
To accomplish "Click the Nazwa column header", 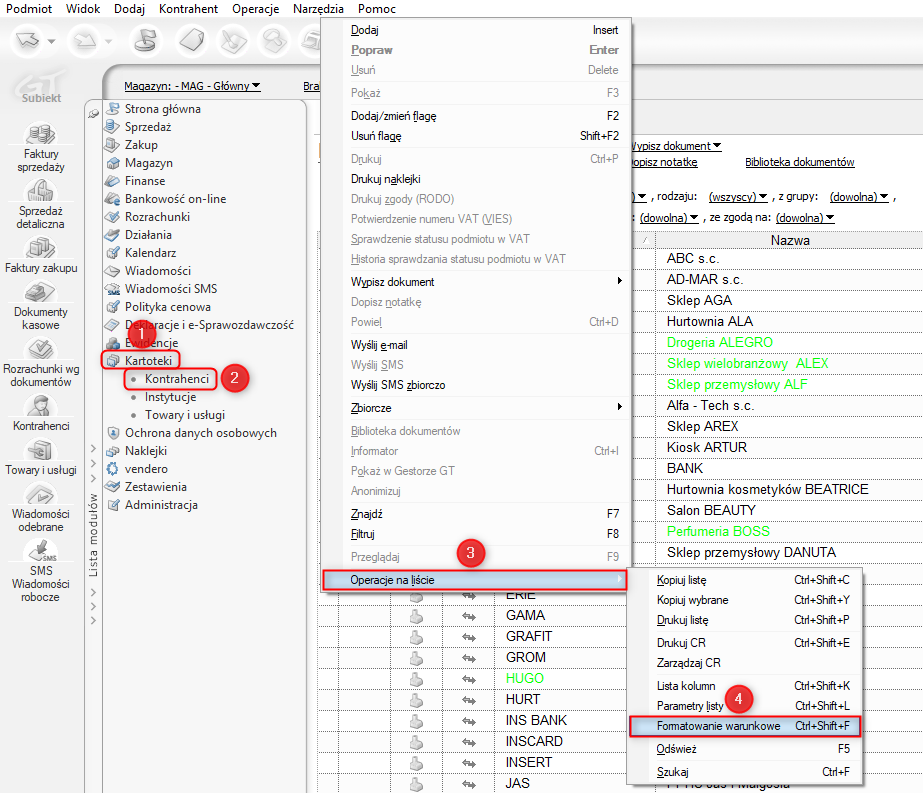I will 789,240.
